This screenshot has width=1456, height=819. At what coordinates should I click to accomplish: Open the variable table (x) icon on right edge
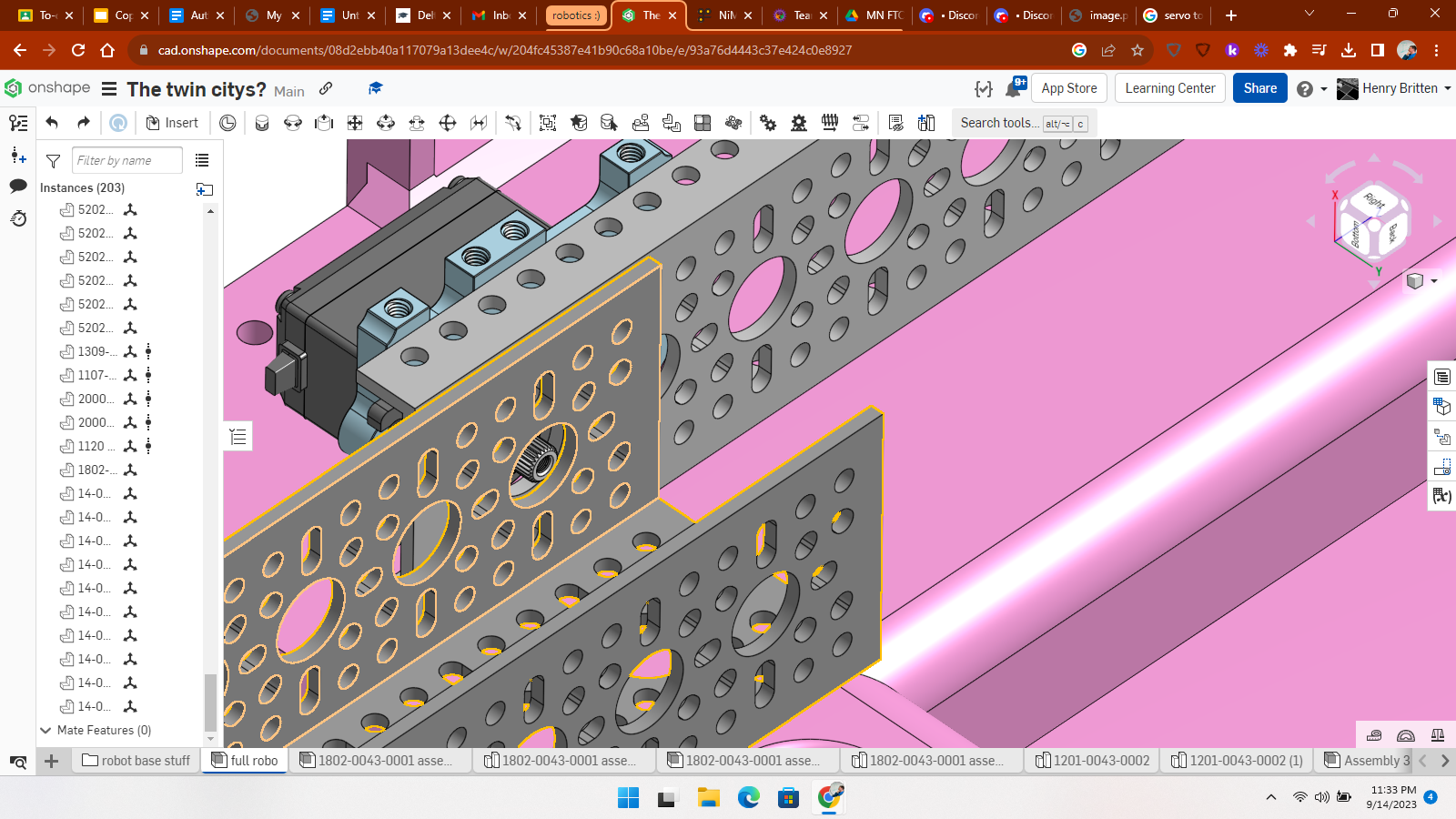point(1442,496)
